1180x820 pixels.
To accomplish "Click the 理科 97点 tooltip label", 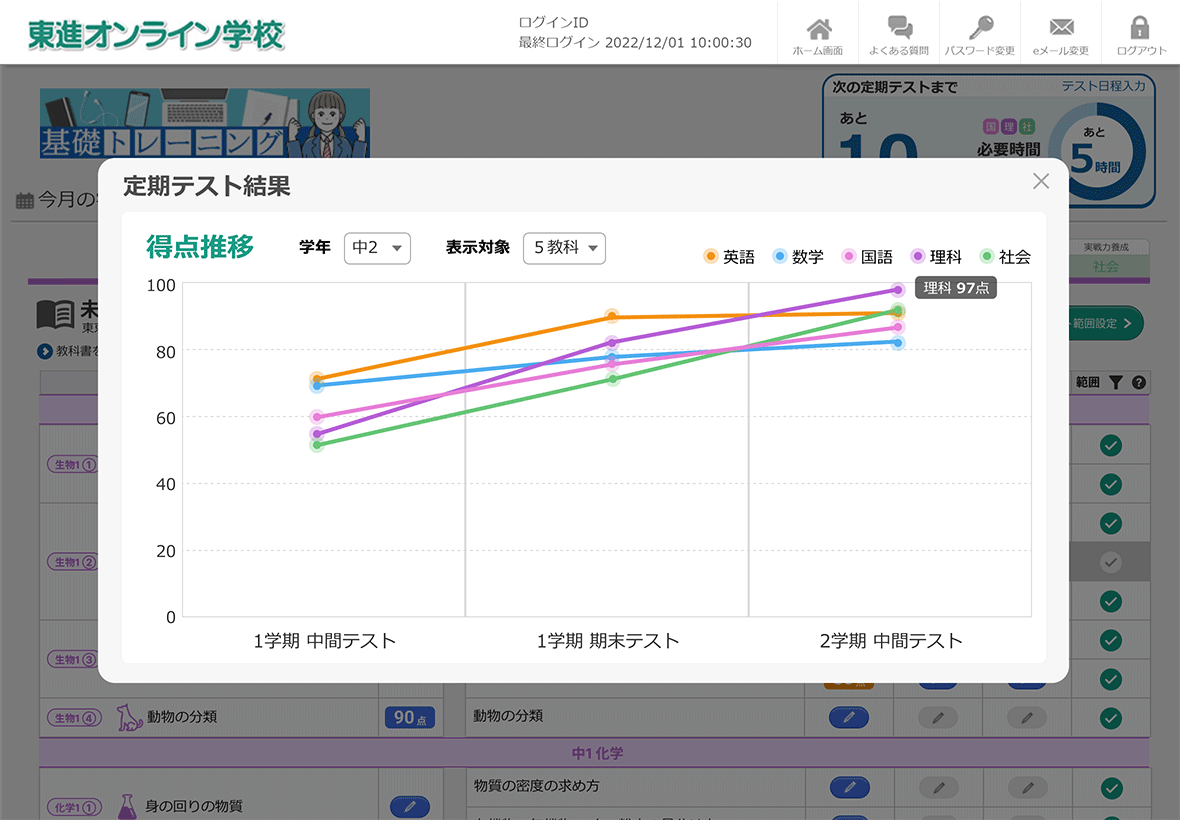I will (956, 288).
